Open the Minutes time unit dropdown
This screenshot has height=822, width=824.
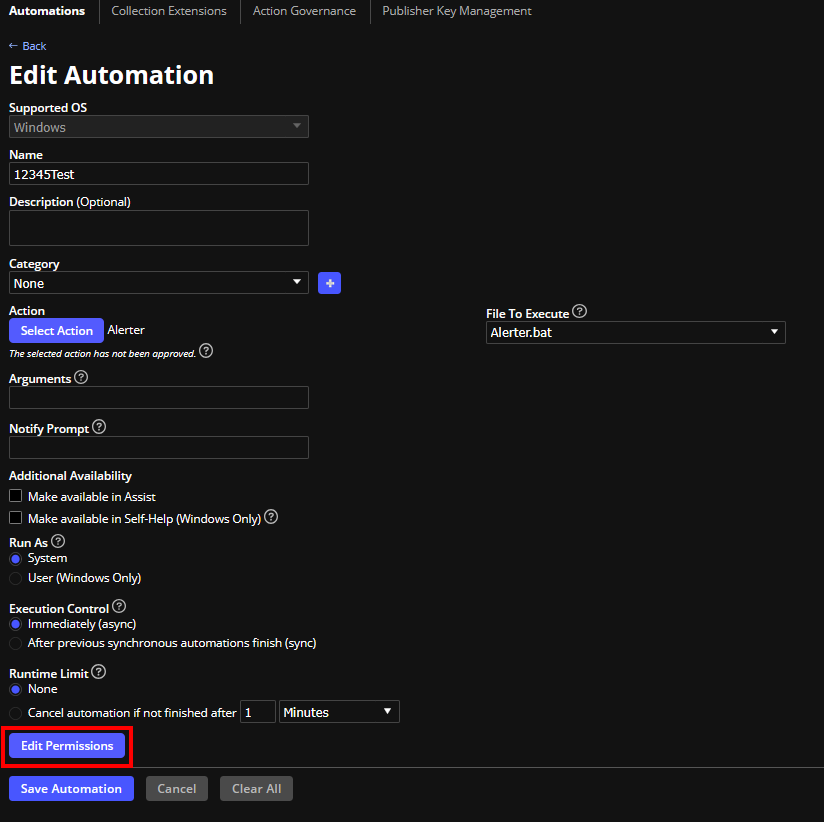click(x=339, y=712)
